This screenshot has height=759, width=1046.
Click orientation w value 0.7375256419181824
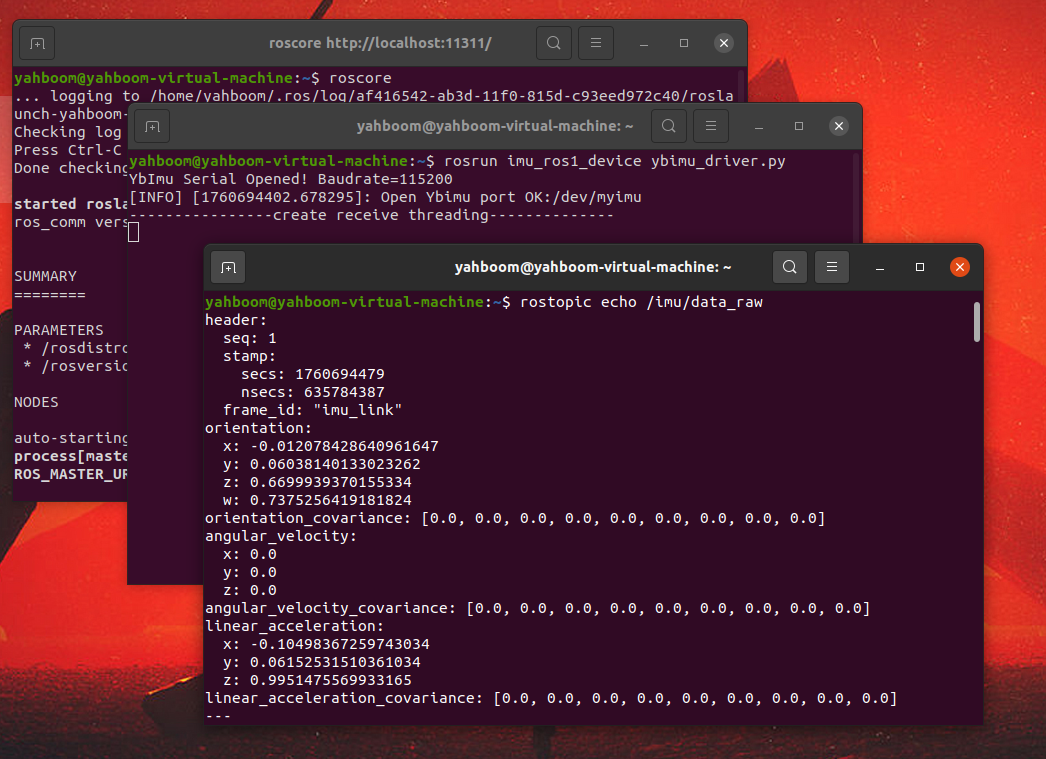[331, 500]
